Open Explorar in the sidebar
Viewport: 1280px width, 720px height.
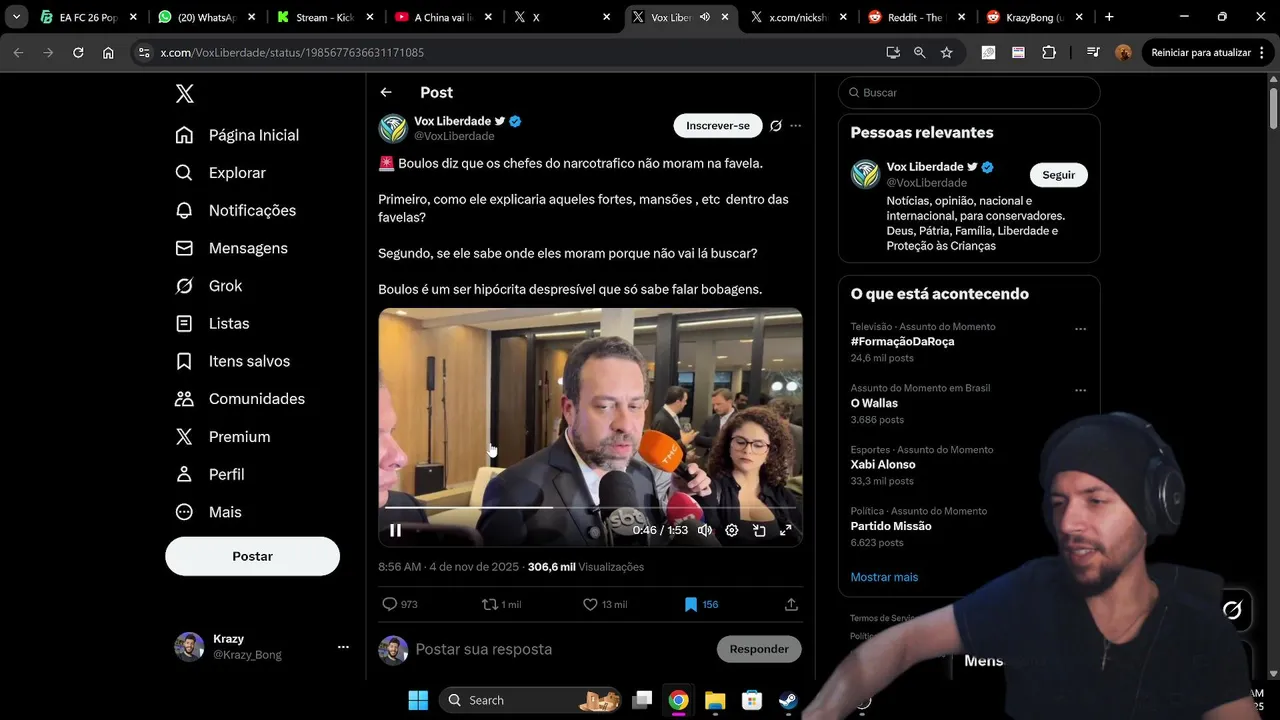pos(221,173)
